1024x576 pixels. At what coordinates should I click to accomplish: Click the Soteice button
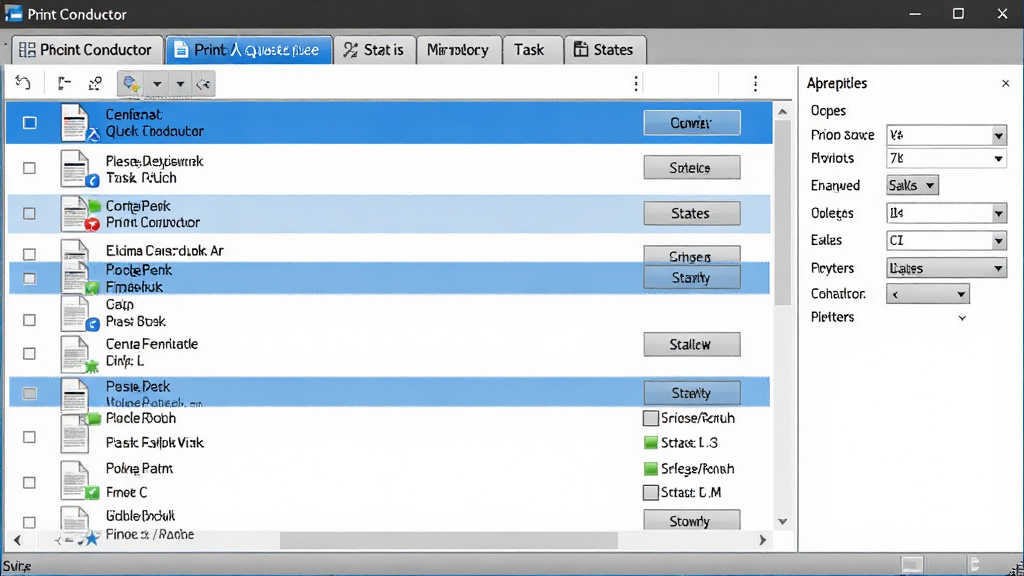692,168
